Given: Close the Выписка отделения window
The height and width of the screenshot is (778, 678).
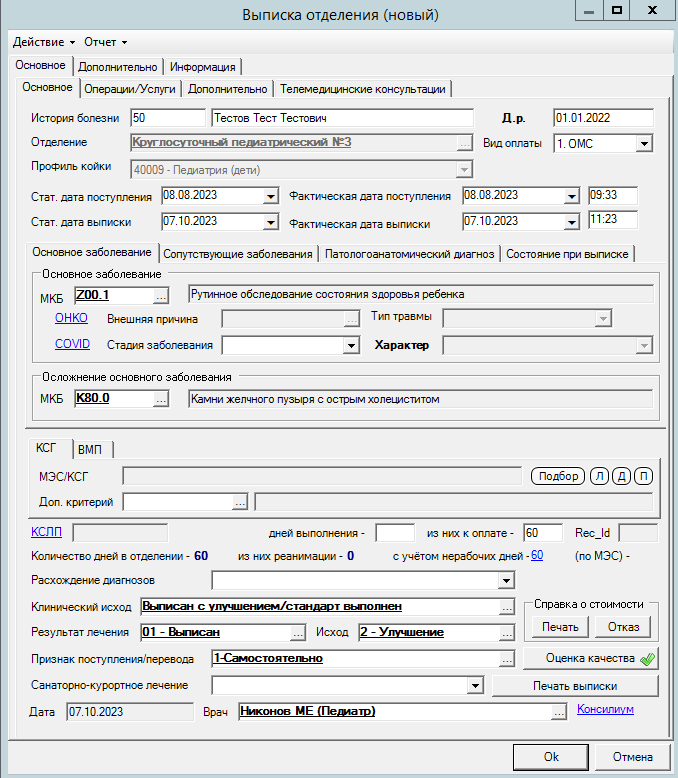Looking at the screenshot, I should point(653,10).
